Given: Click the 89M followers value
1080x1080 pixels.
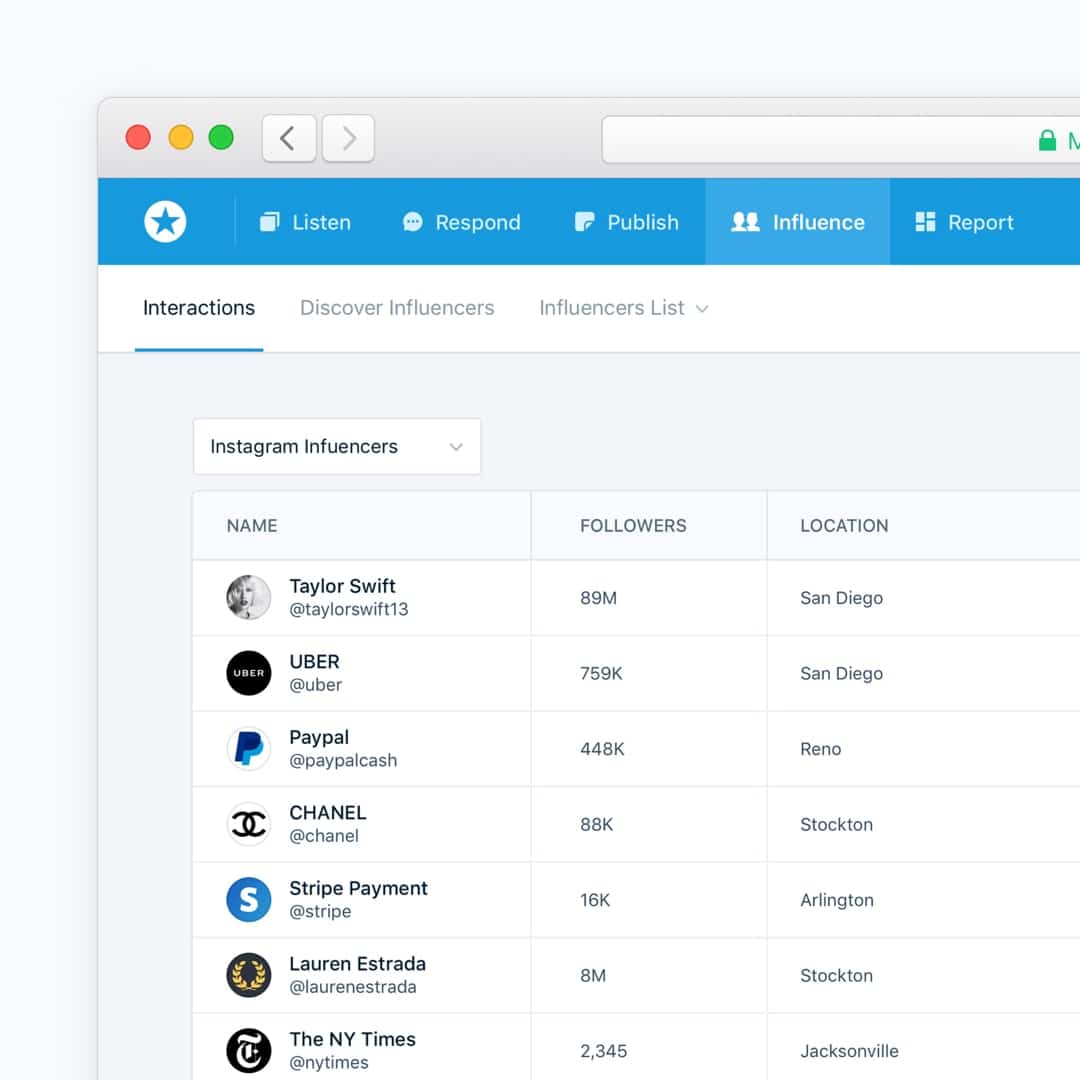Looking at the screenshot, I should (x=599, y=598).
